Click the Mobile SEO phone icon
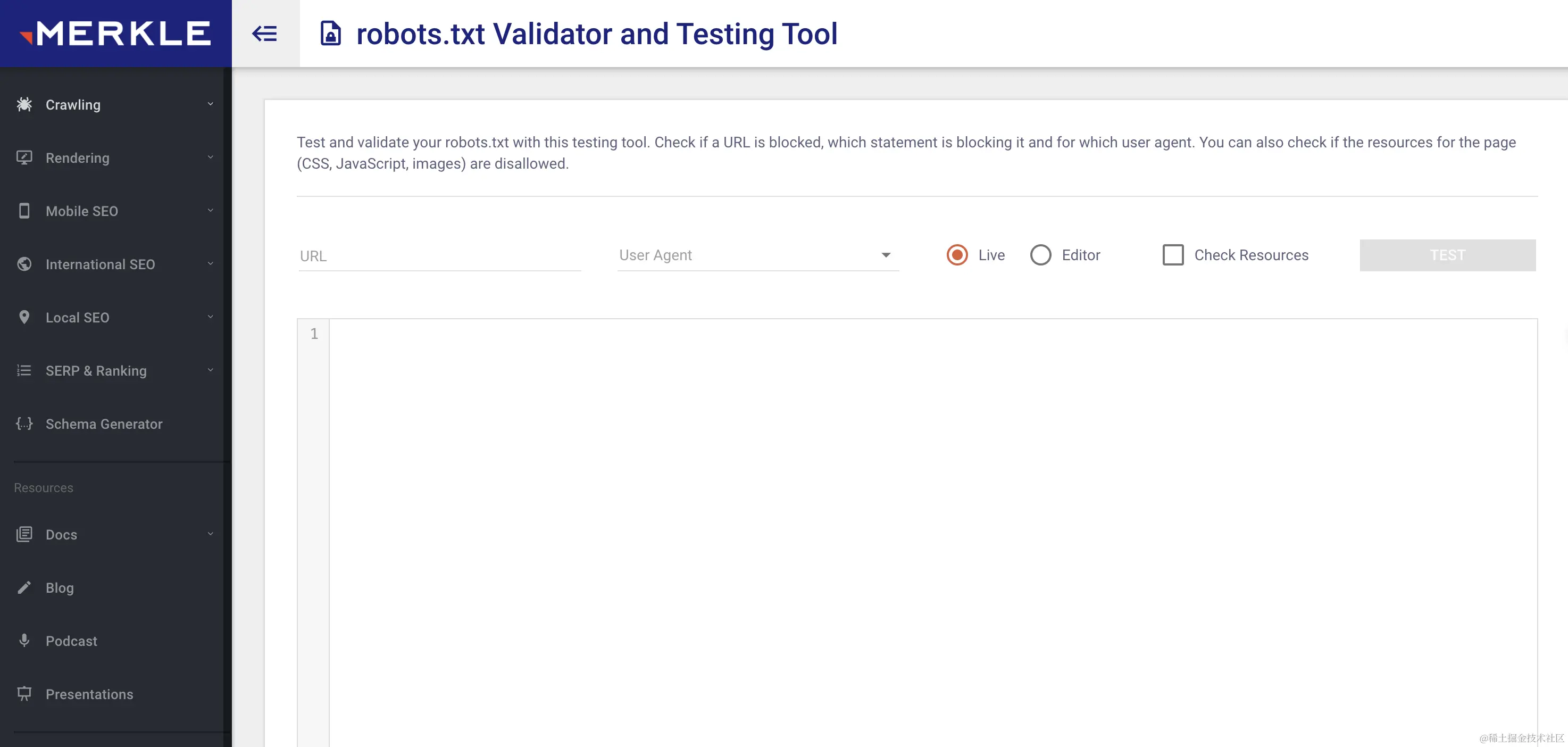This screenshot has width=1568, height=747. point(24,211)
